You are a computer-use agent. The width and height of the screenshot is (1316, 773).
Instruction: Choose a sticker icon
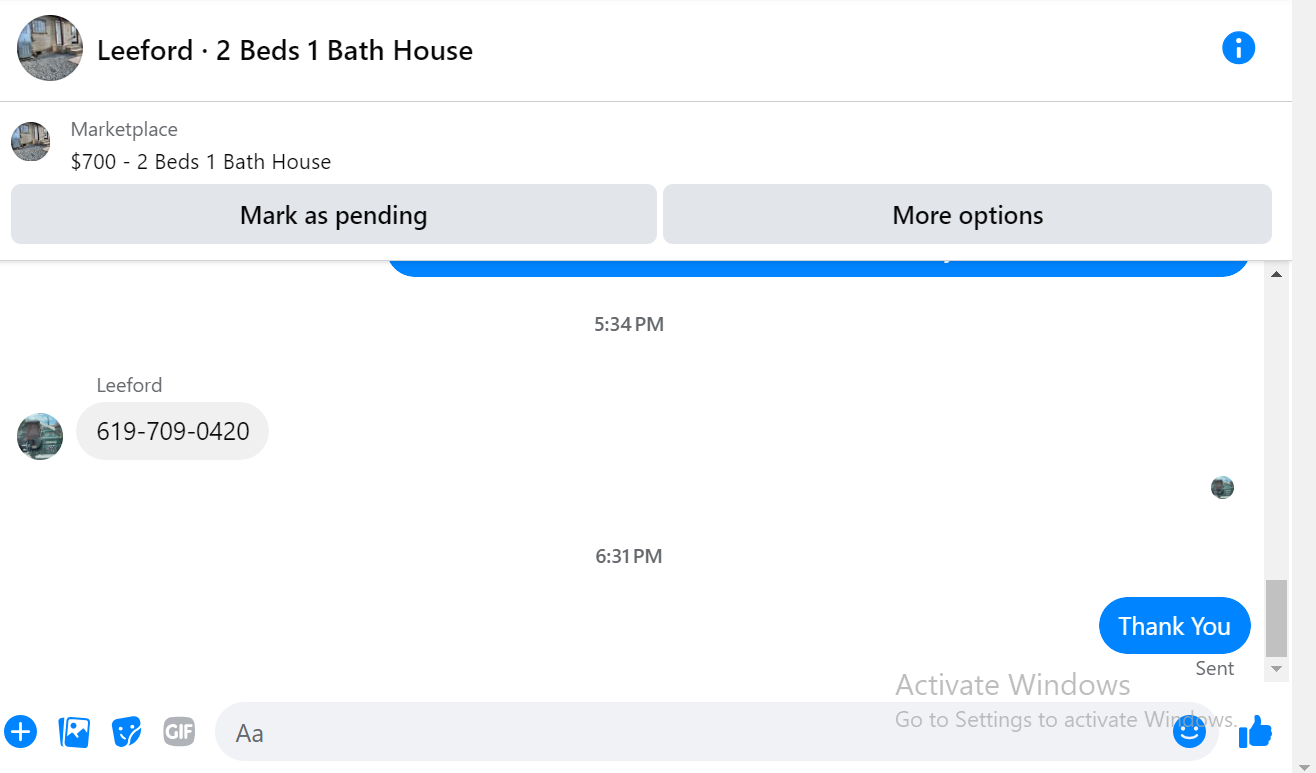126,732
